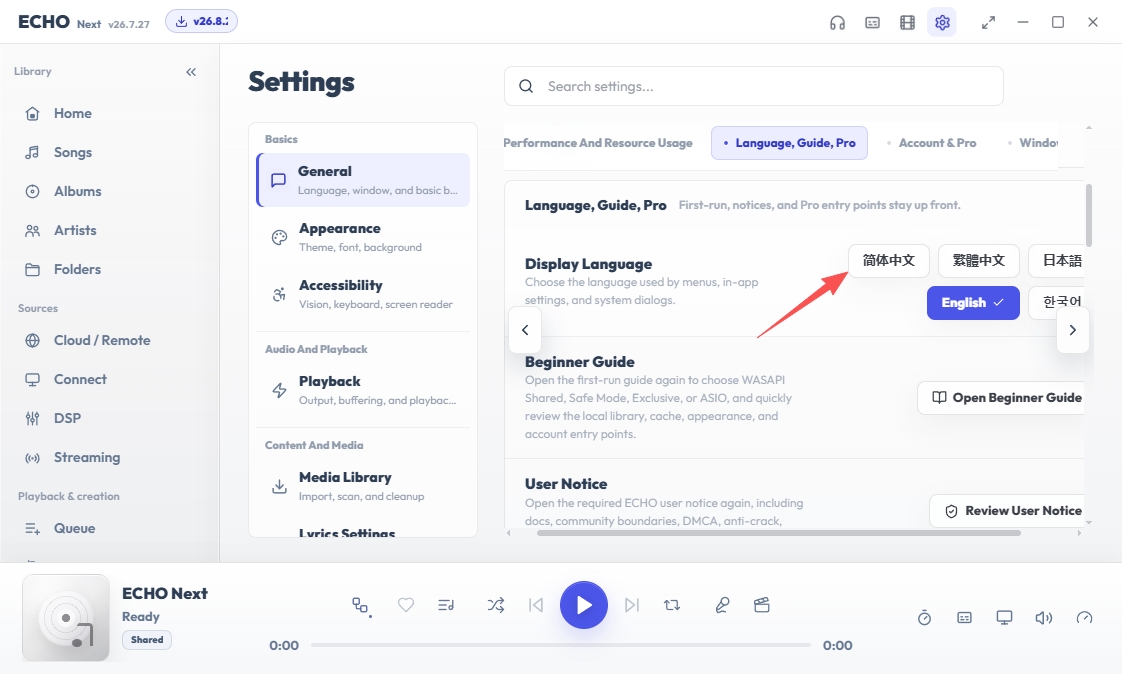Click the album art thumbnail
The height and width of the screenshot is (674, 1122).
point(66,617)
